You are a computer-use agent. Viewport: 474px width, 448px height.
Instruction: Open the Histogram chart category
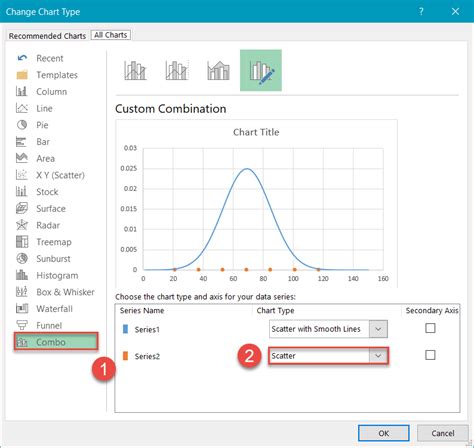coord(56,275)
